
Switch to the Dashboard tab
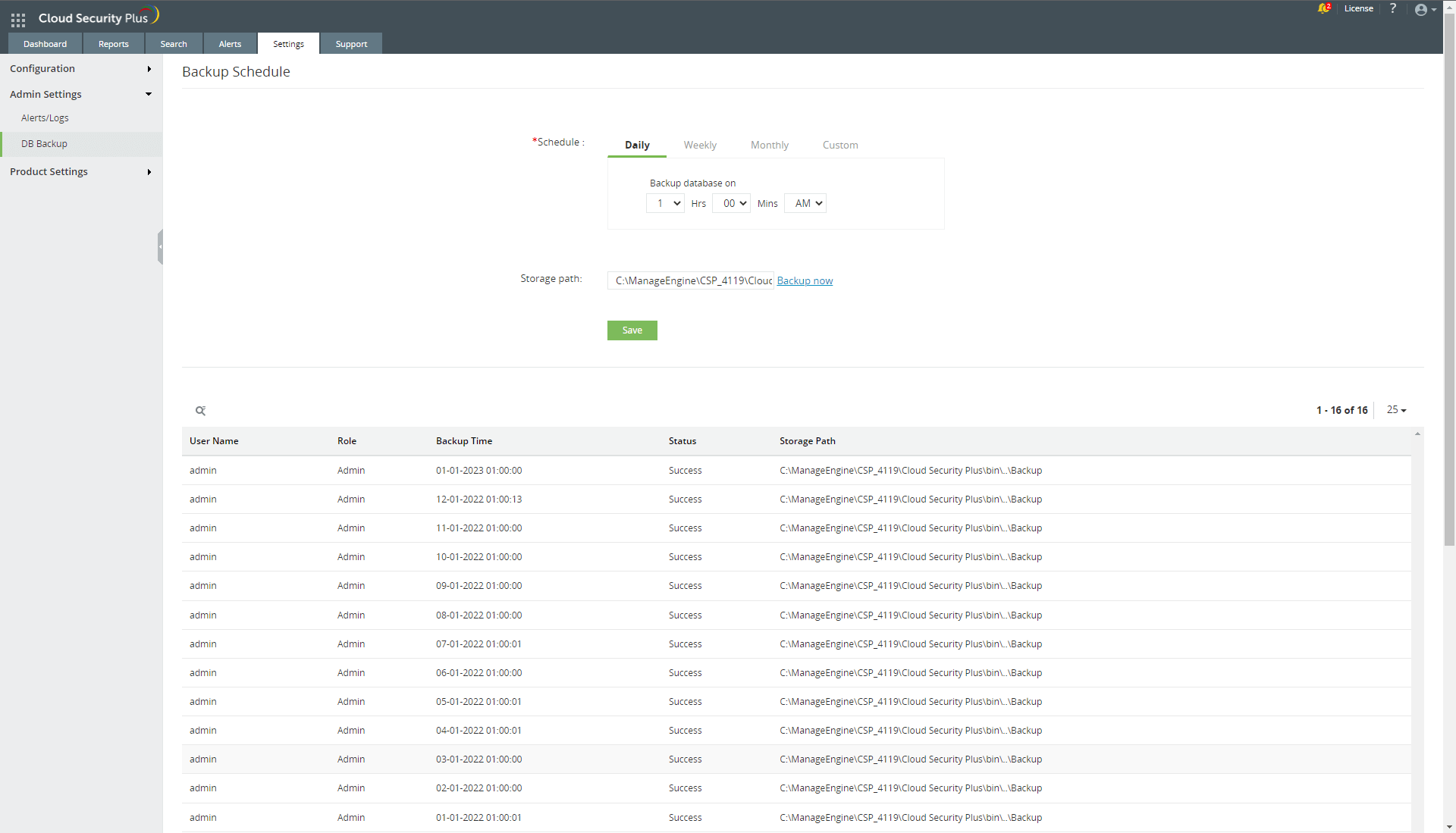pyautogui.click(x=44, y=43)
